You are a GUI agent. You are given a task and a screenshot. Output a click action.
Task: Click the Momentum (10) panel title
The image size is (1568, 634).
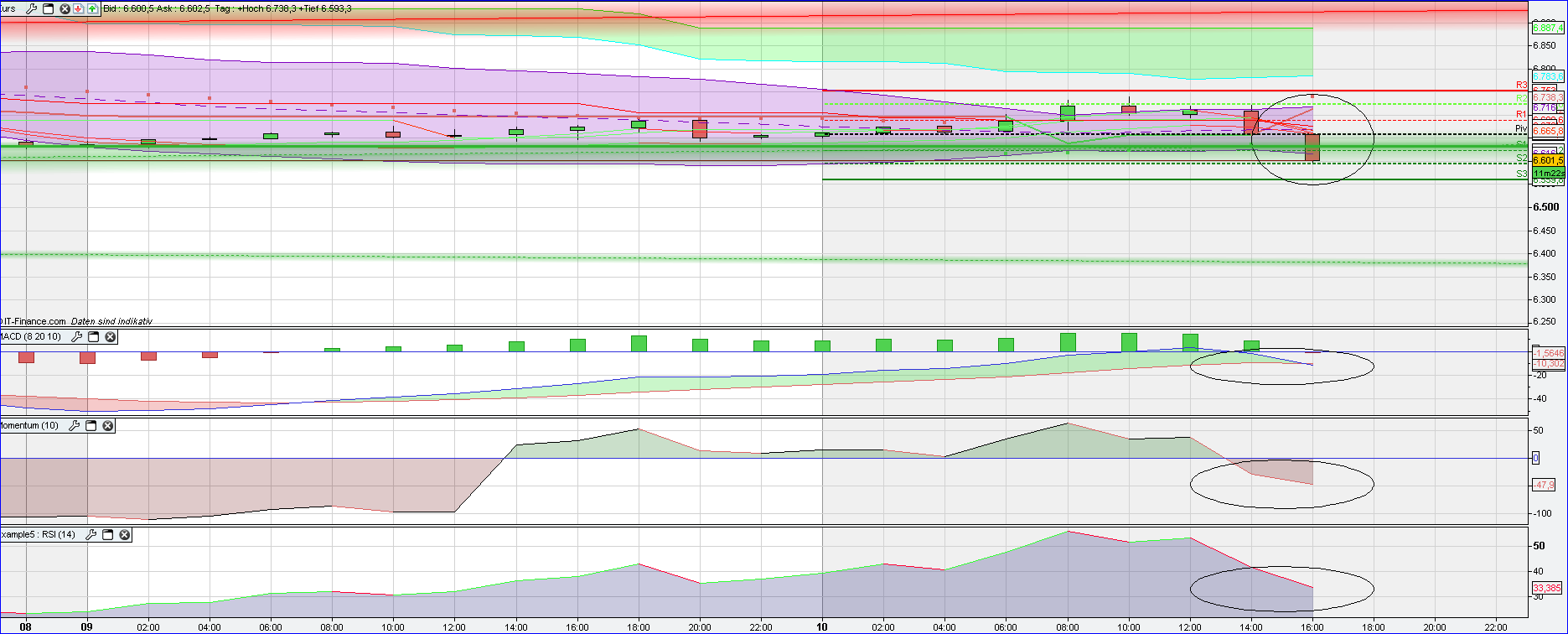(x=29, y=425)
